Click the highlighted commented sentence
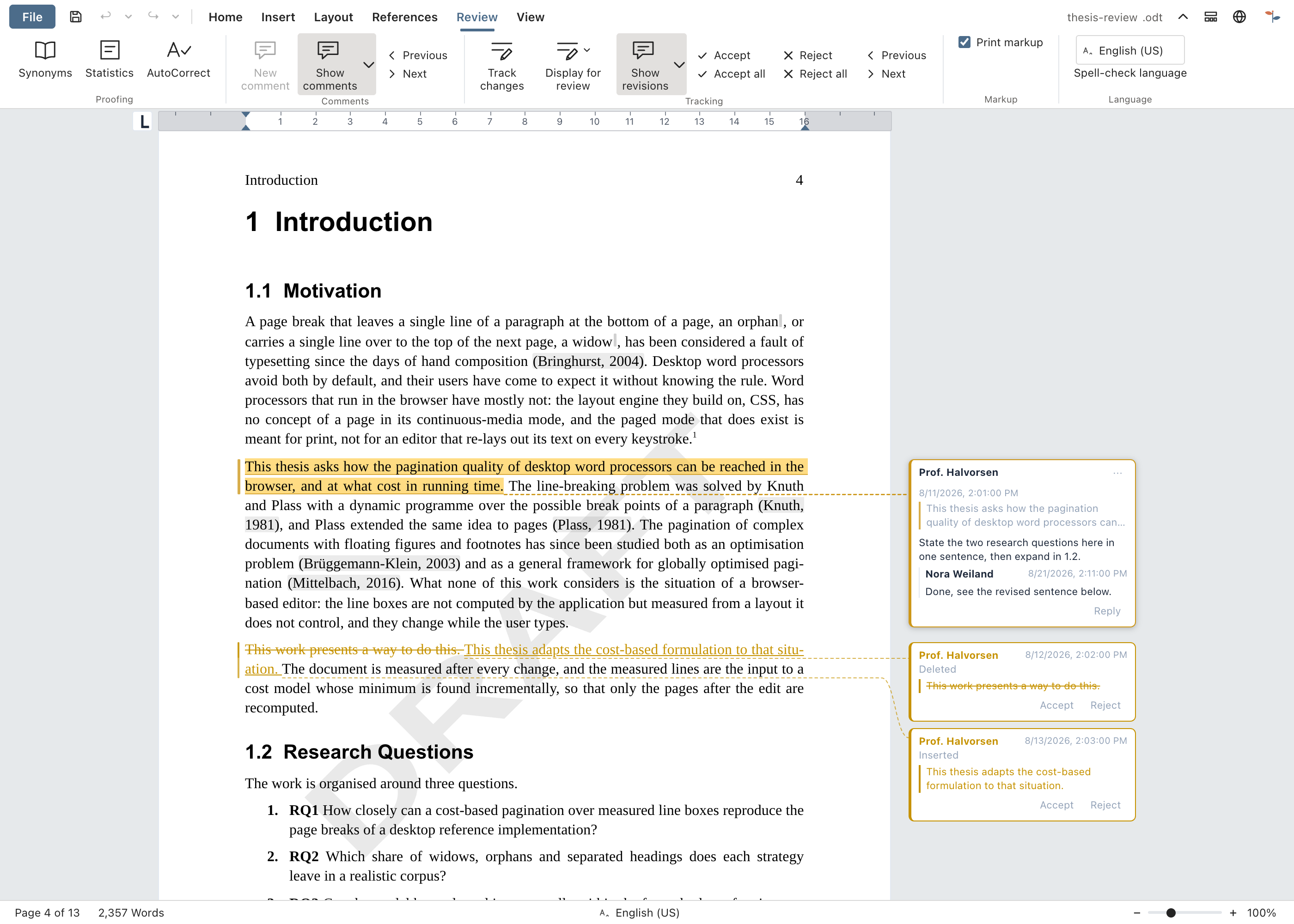The width and height of the screenshot is (1294, 924). pyautogui.click(x=526, y=476)
